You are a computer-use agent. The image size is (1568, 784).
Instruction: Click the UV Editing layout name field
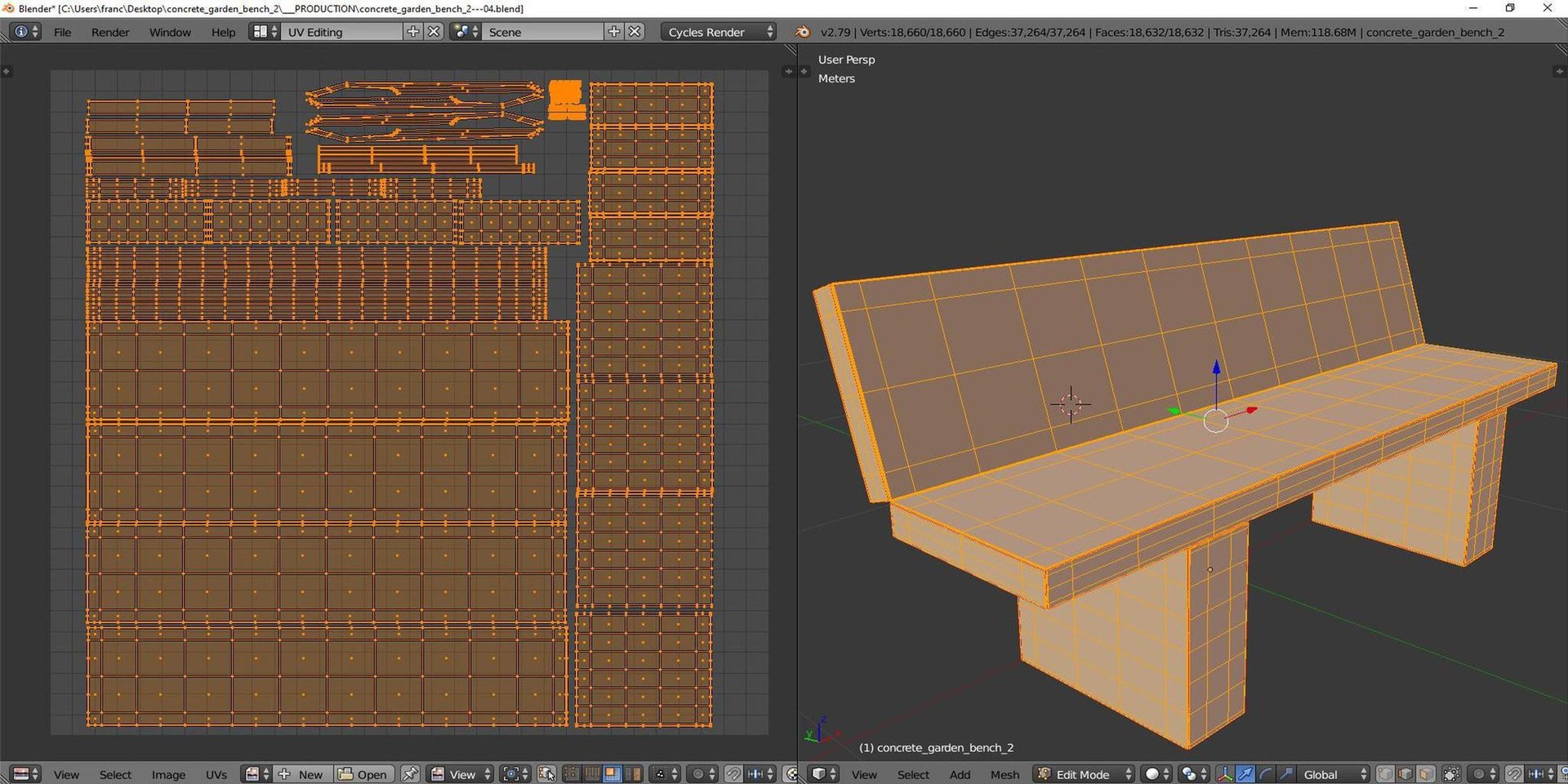(343, 32)
